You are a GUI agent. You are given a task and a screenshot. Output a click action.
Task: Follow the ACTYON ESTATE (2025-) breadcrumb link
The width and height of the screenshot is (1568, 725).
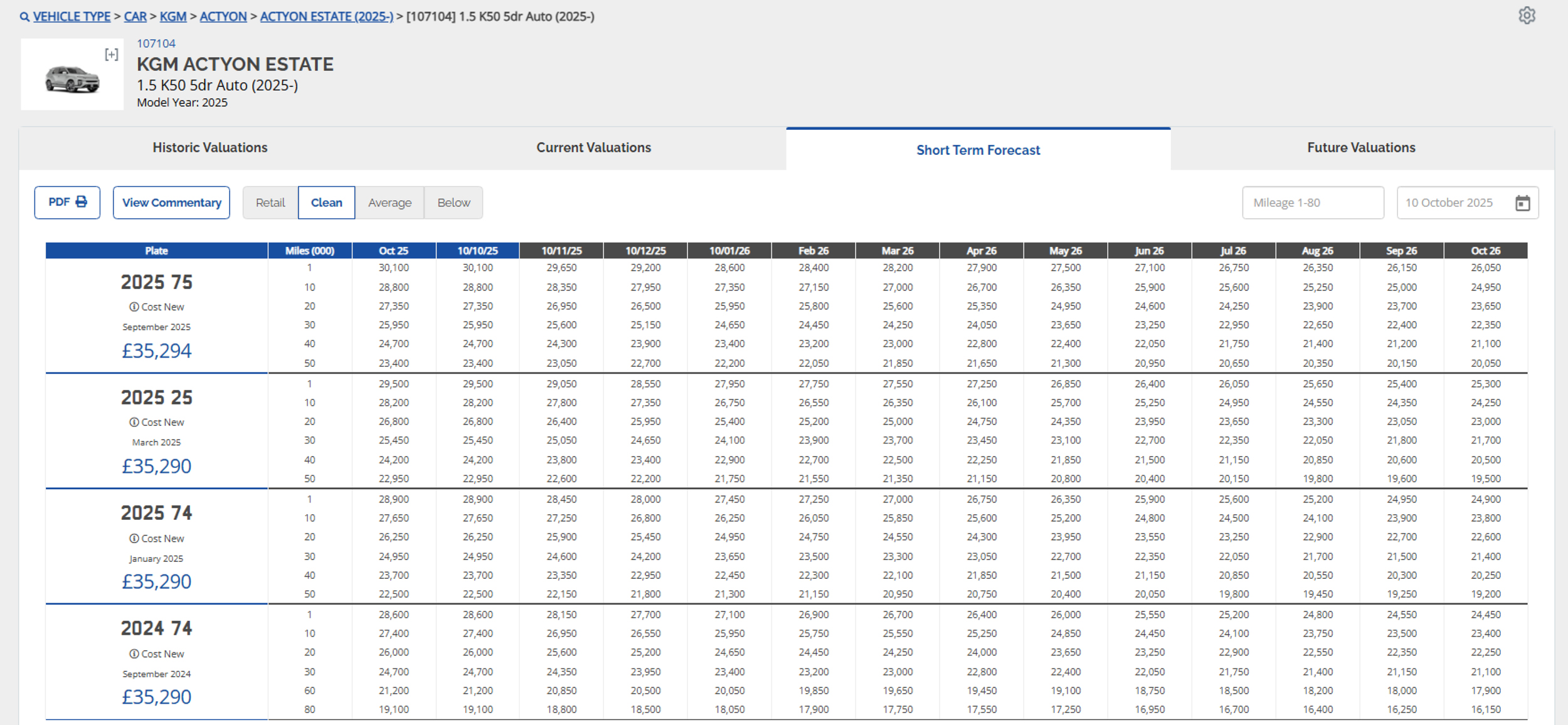click(326, 16)
